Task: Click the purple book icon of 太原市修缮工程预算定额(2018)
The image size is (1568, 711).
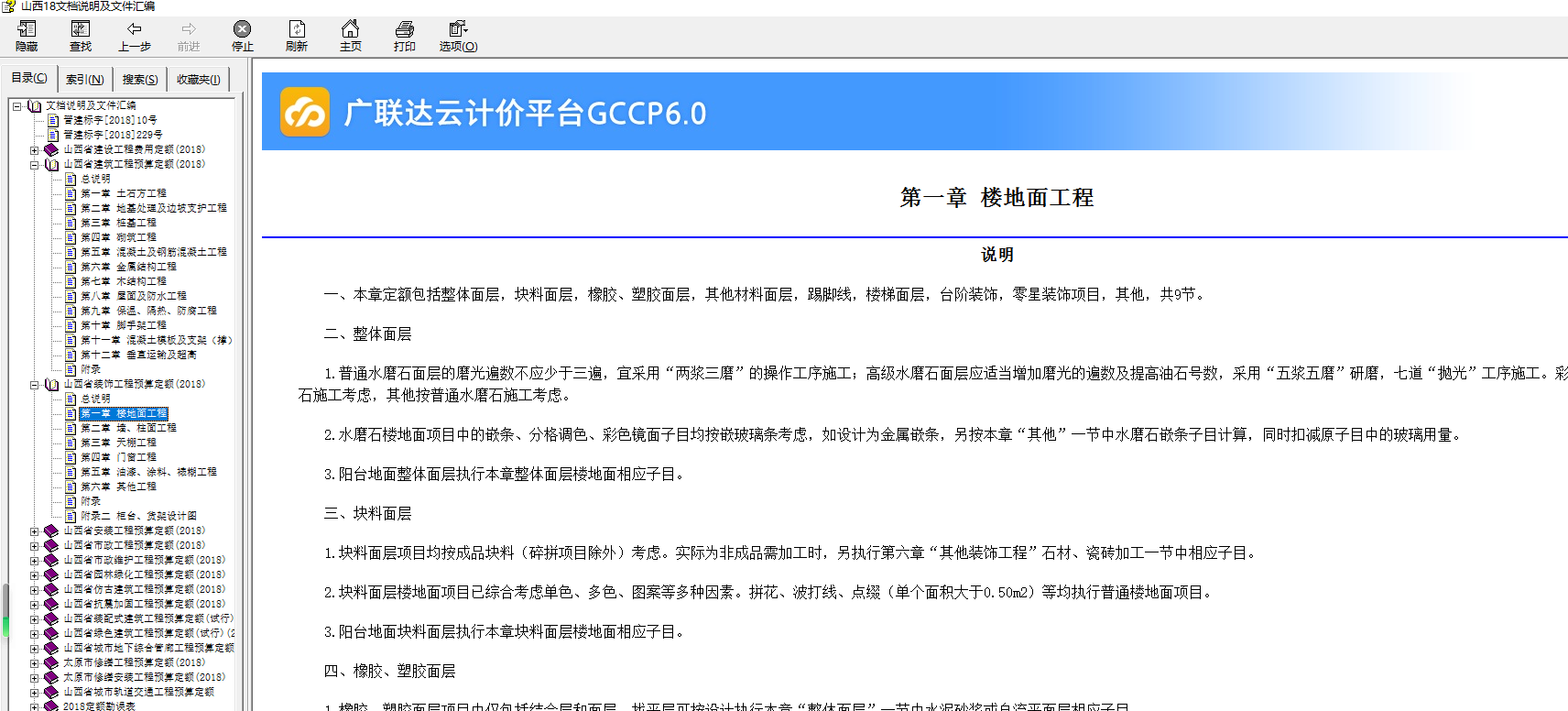Action: (x=51, y=662)
